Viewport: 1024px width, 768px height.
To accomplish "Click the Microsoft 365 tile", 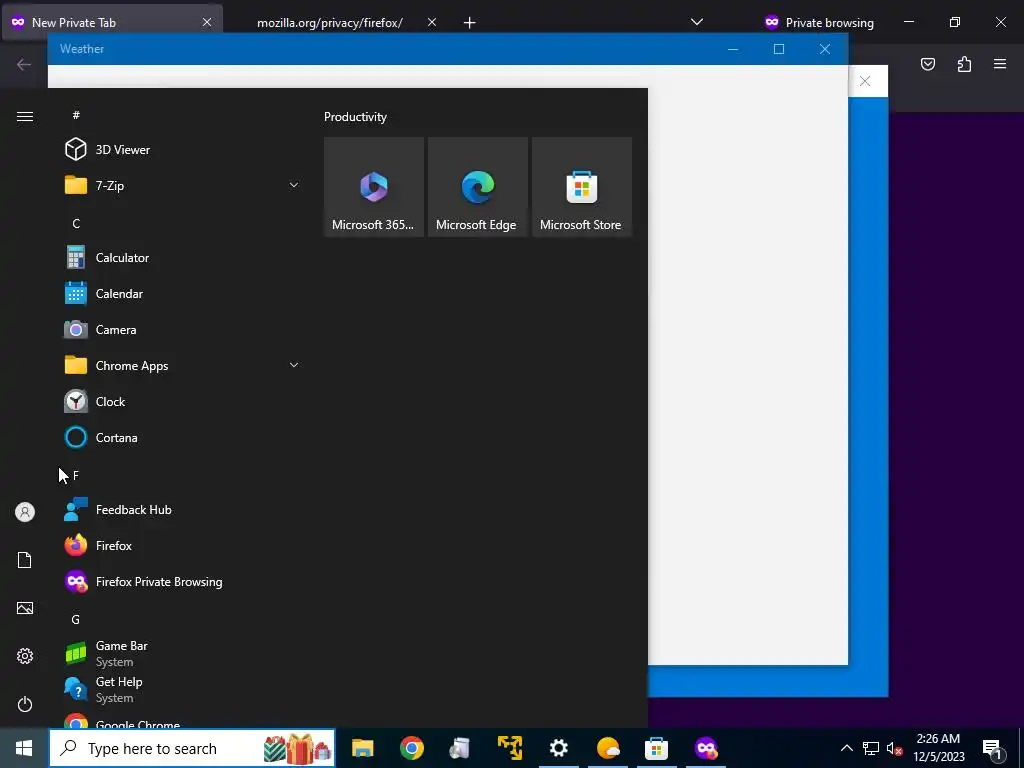I will tap(374, 187).
